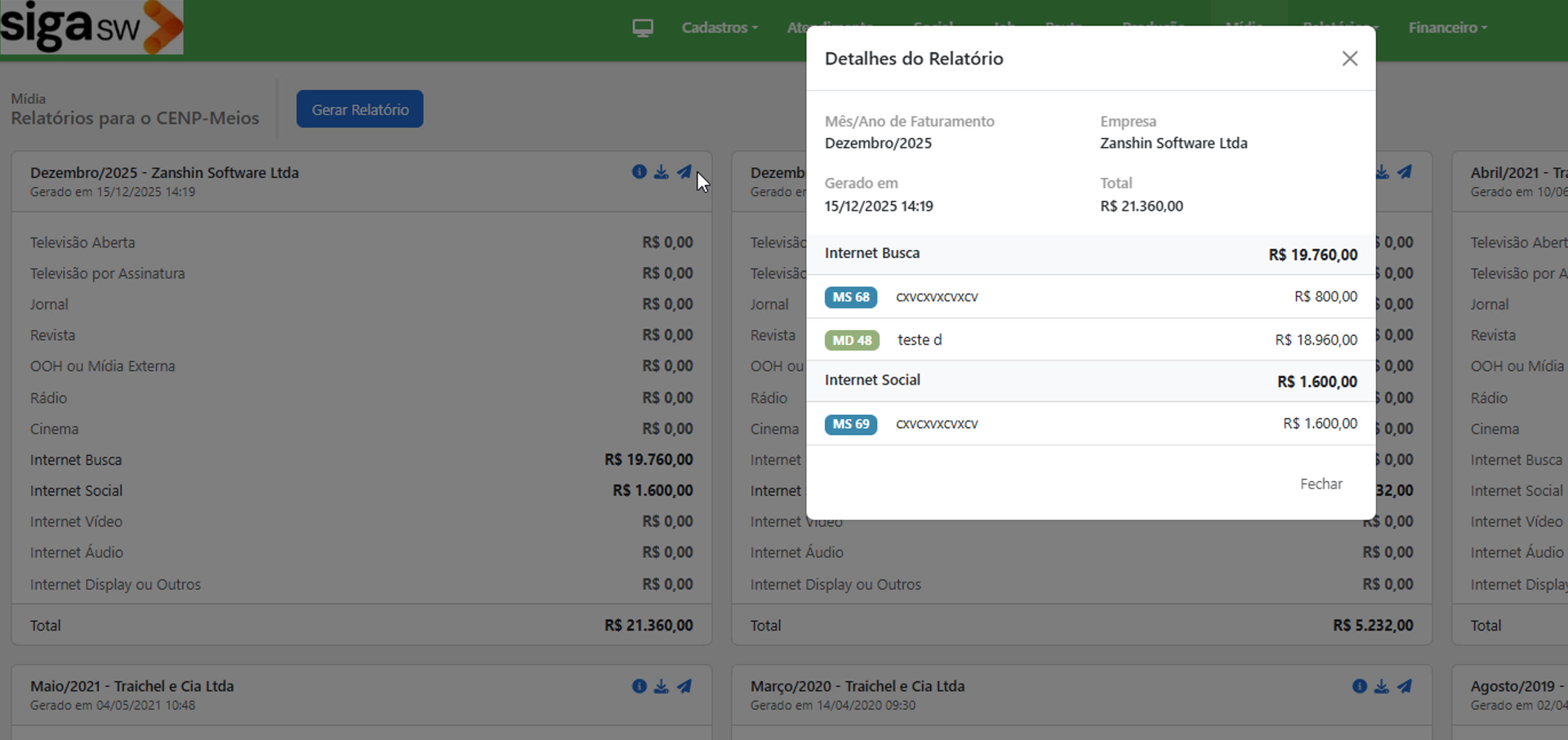This screenshot has width=1568, height=740.
Task: Send the Maio/2021 Traichel report
Action: click(684, 686)
